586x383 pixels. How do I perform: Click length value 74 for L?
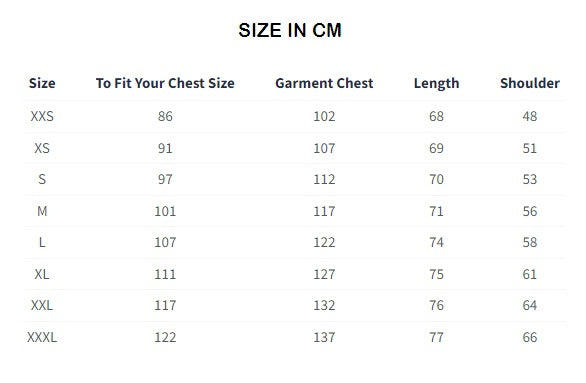pyautogui.click(x=436, y=243)
